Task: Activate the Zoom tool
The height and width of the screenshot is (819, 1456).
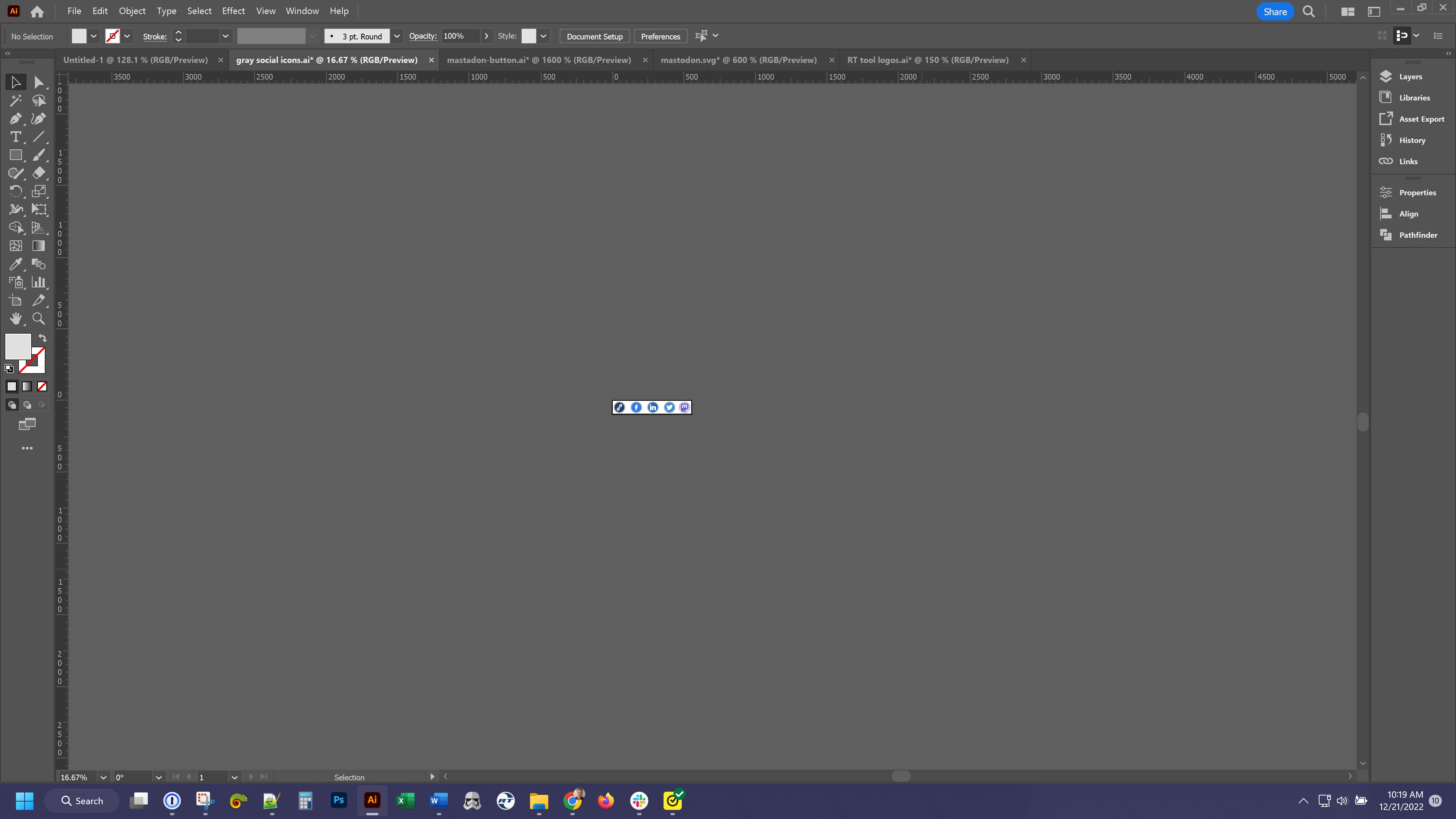Action: click(x=38, y=319)
